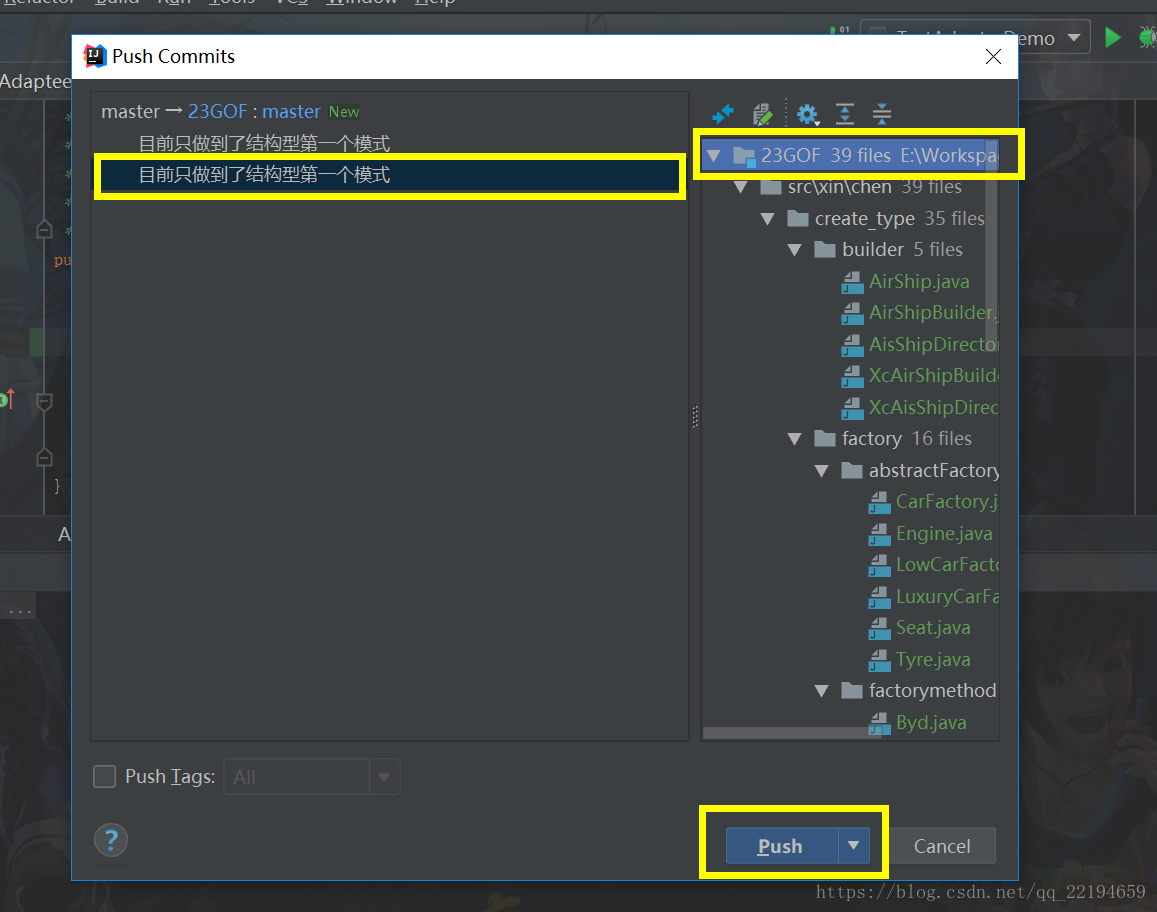Viewport: 1157px width, 912px height.
Task: Select XcAisShipDirector file in the tree
Action: point(933,407)
